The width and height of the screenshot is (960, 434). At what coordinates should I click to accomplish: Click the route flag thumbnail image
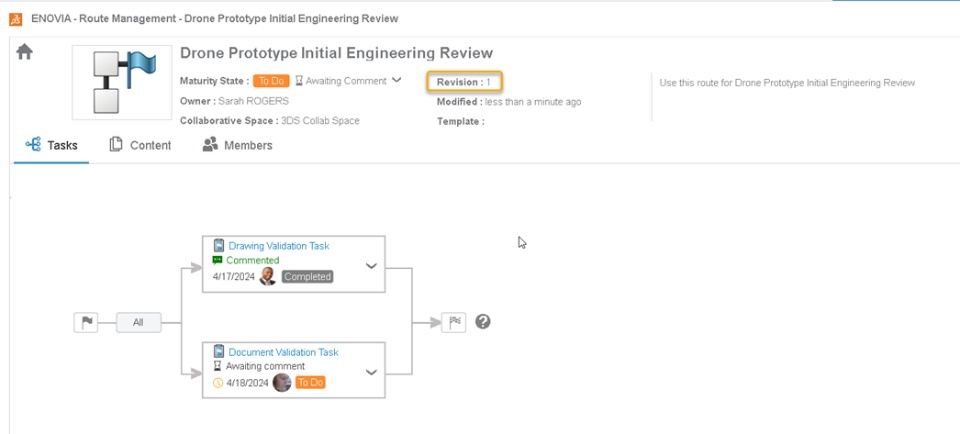(x=120, y=81)
